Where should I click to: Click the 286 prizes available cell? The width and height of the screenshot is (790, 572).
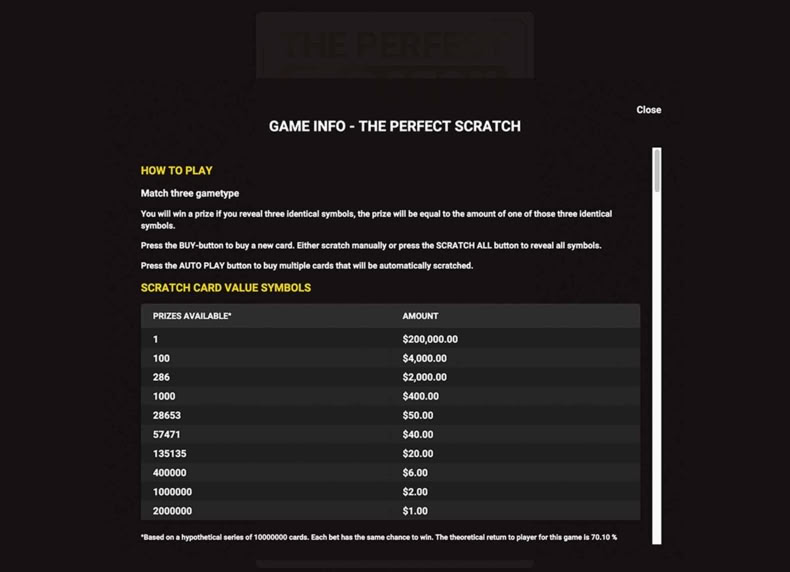point(161,377)
